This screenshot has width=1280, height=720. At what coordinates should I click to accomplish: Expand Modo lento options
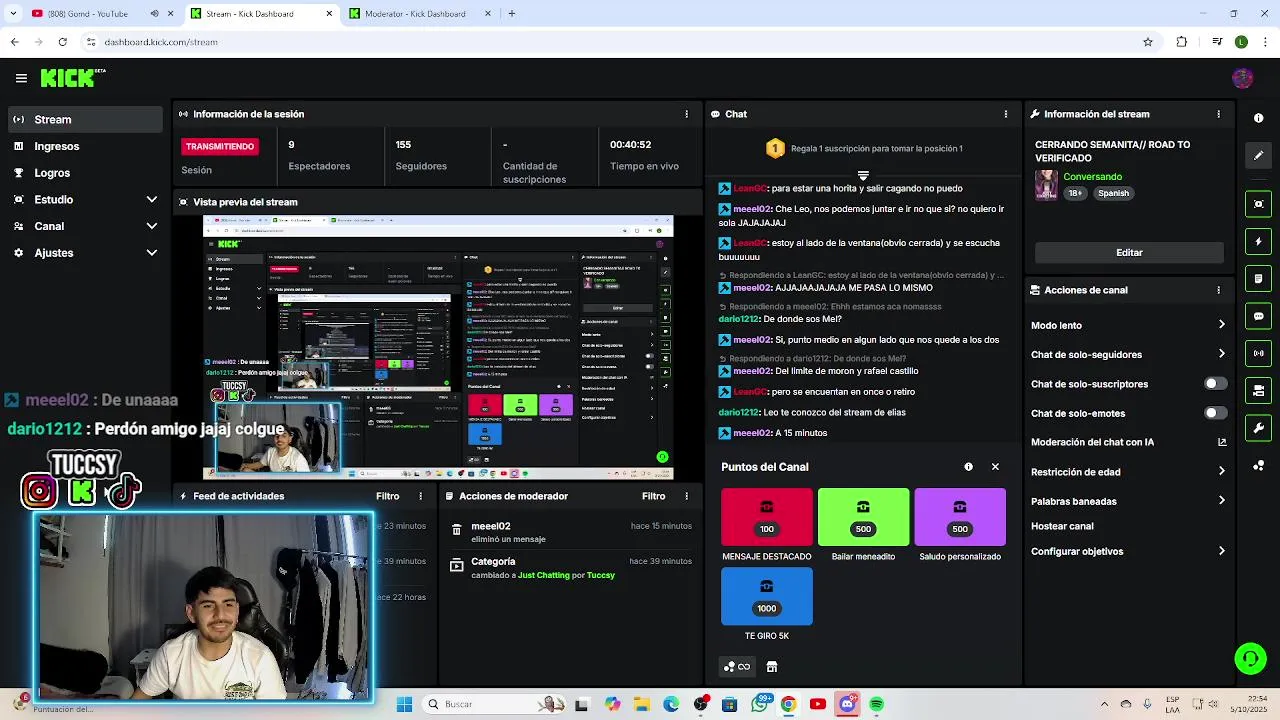point(1221,325)
